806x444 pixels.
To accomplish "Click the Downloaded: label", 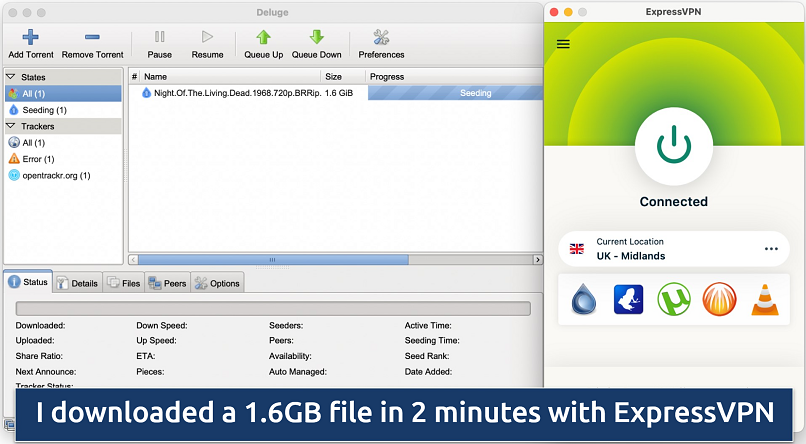I will click(40, 325).
